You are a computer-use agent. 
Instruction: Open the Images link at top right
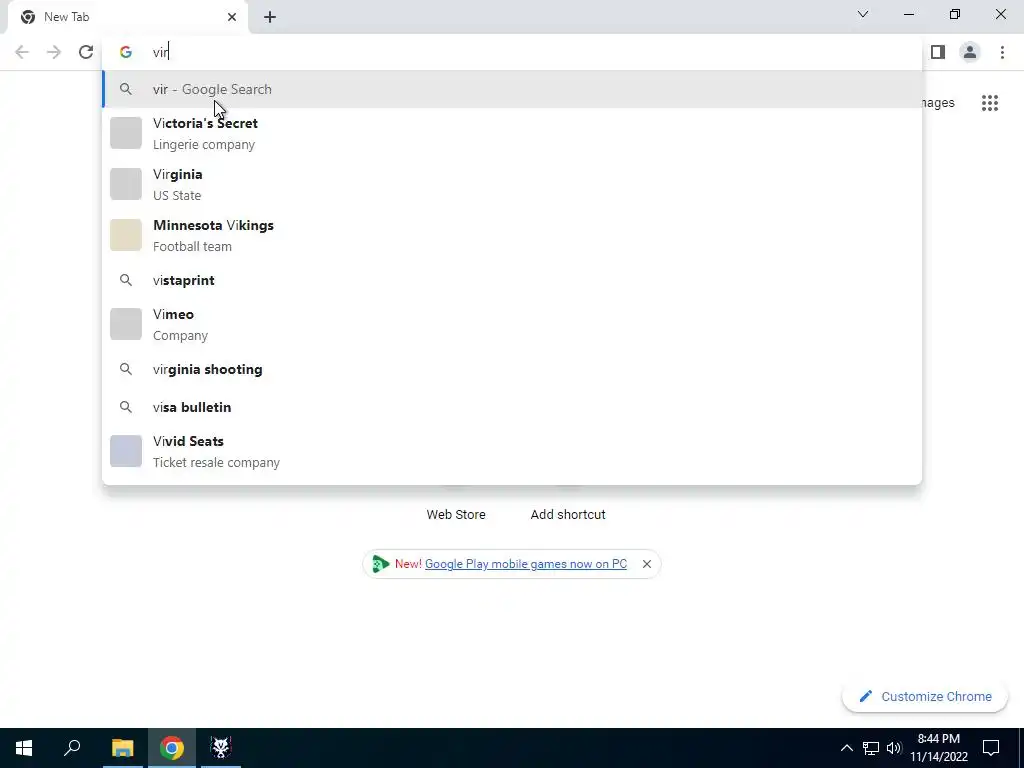(x=938, y=103)
